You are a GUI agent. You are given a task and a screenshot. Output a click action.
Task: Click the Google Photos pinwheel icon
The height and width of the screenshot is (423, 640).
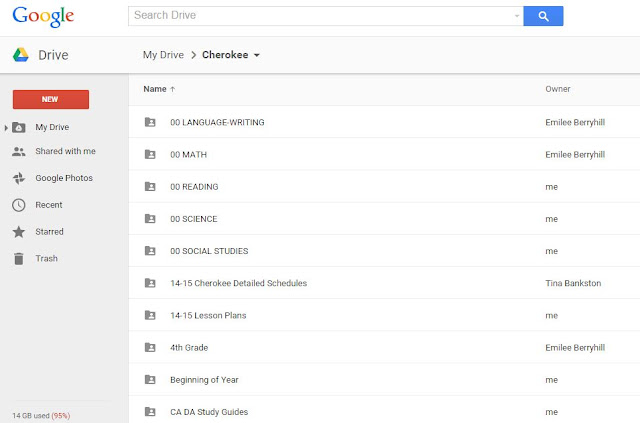tap(18, 178)
